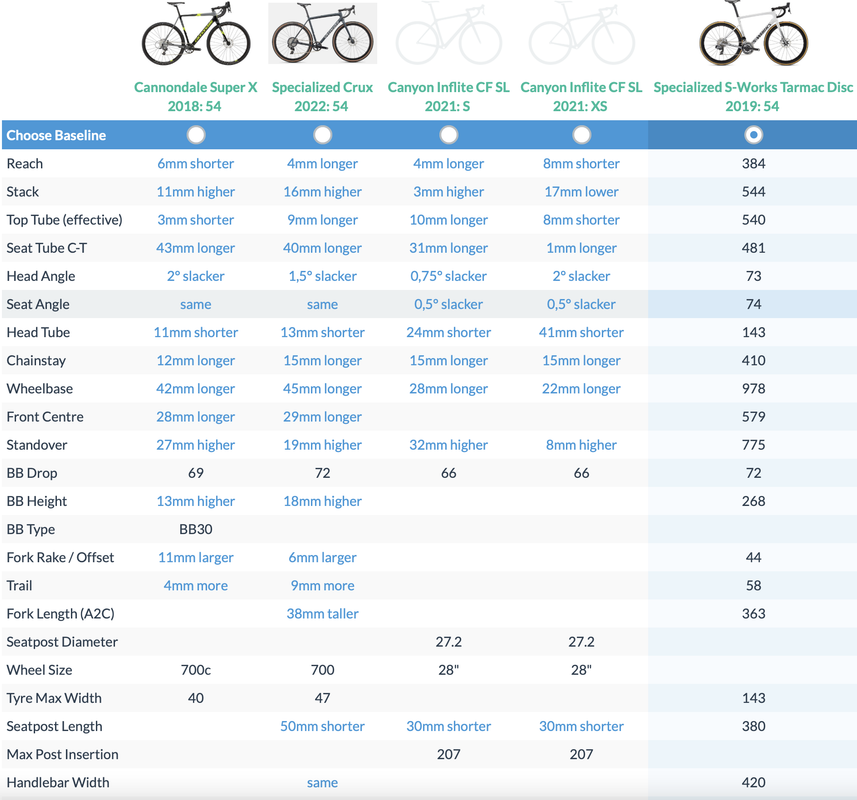Click the Reach row label
The width and height of the screenshot is (857, 800).
coord(25,163)
